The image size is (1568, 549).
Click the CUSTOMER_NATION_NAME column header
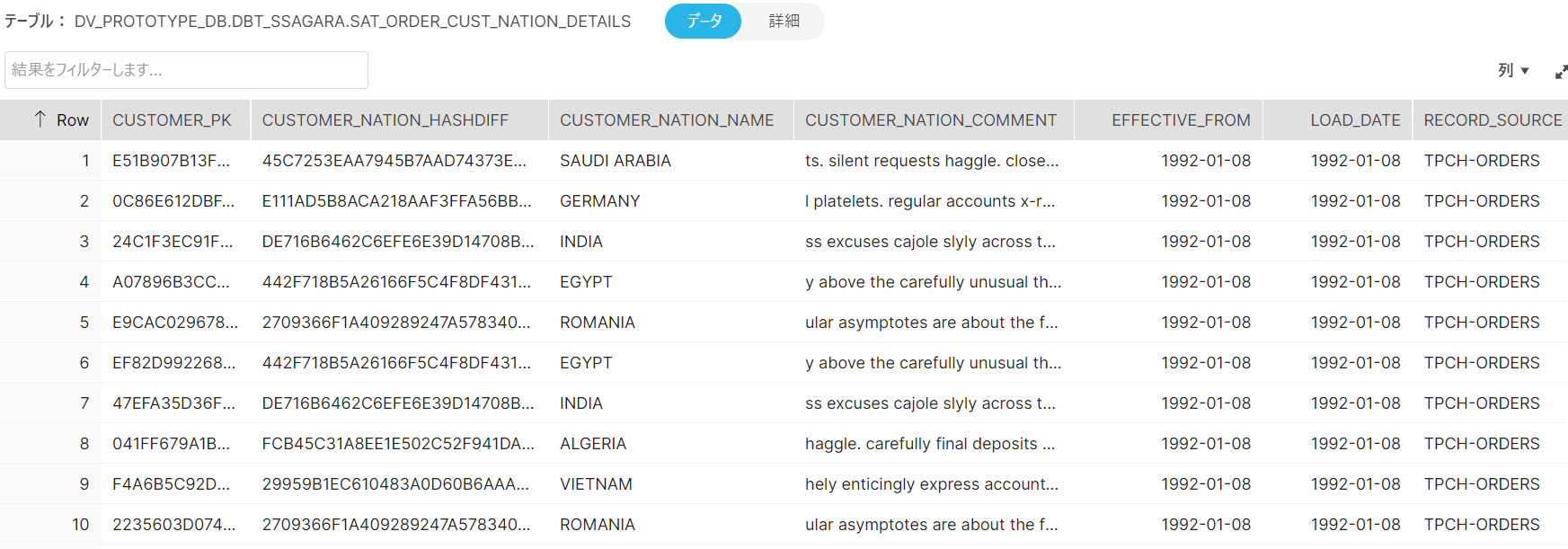click(x=667, y=120)
